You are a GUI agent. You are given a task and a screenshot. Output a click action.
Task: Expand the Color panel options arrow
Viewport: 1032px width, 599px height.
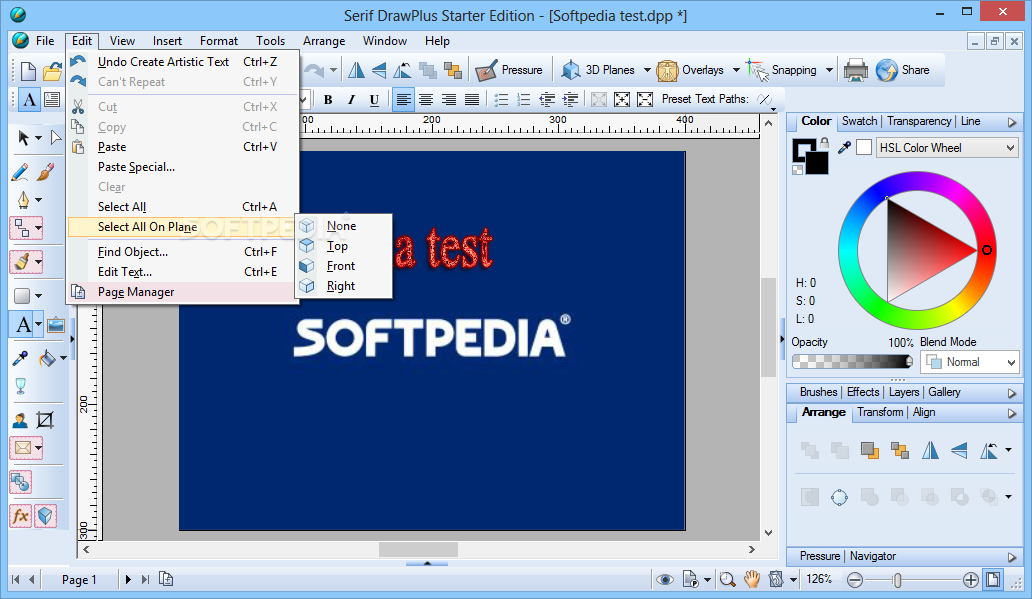coord(1012,122)
